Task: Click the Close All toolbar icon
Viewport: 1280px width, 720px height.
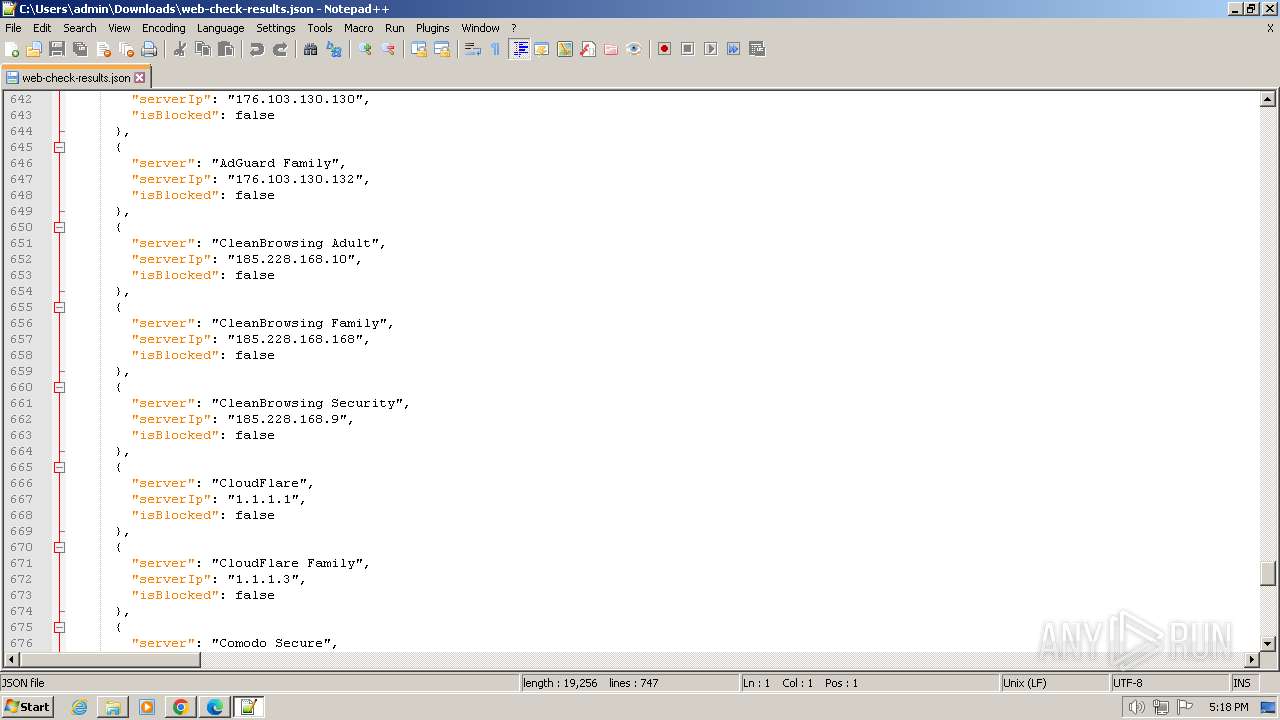Action: point(126,49)
